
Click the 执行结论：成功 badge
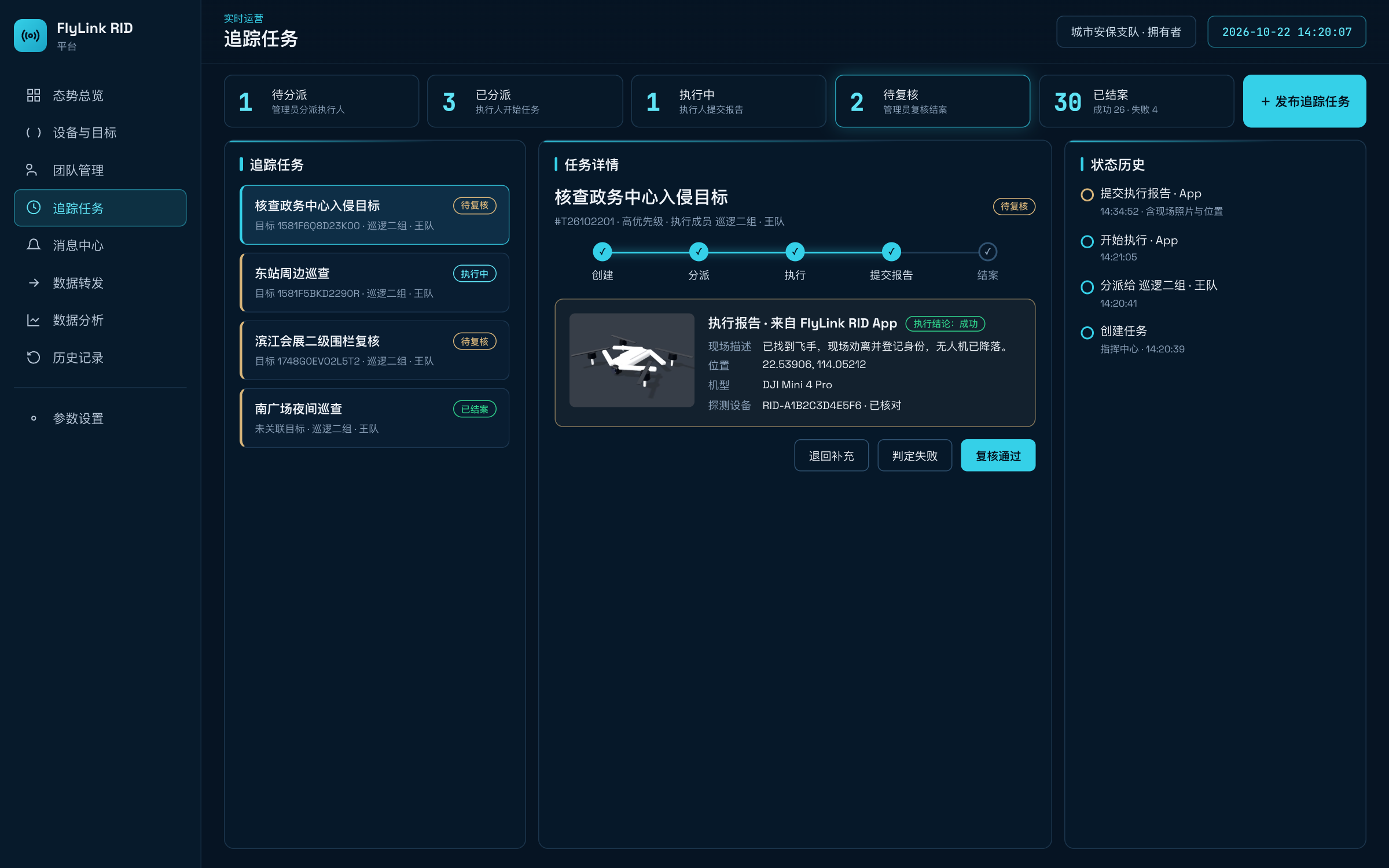pos(945,323)
